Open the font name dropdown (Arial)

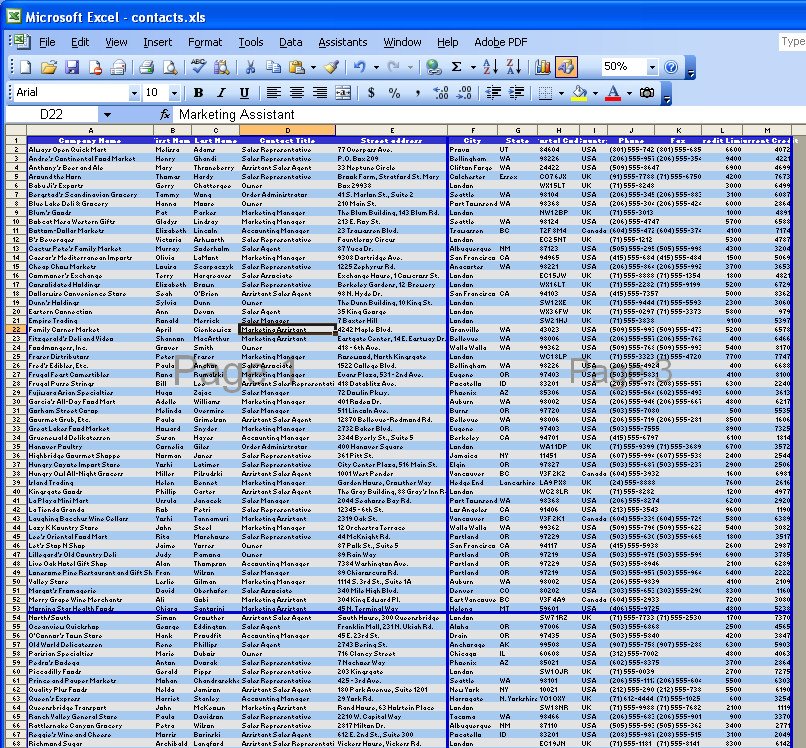coord(134,93)
